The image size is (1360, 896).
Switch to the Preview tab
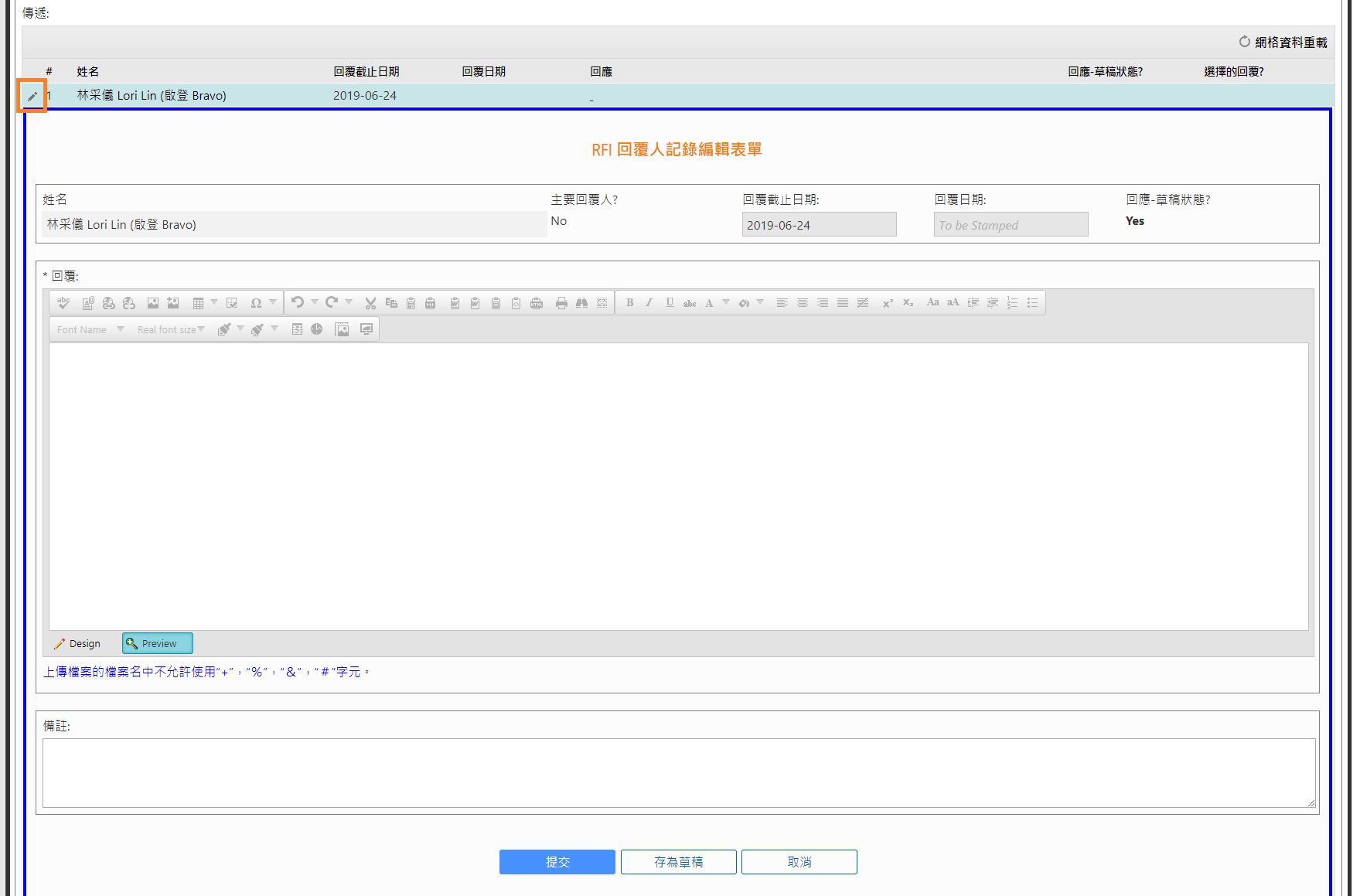pos(158,644)
